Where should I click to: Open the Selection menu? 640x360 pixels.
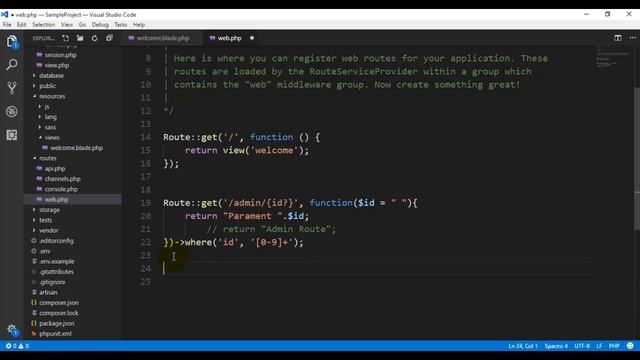pyautogui.click(x=44, y=24)
